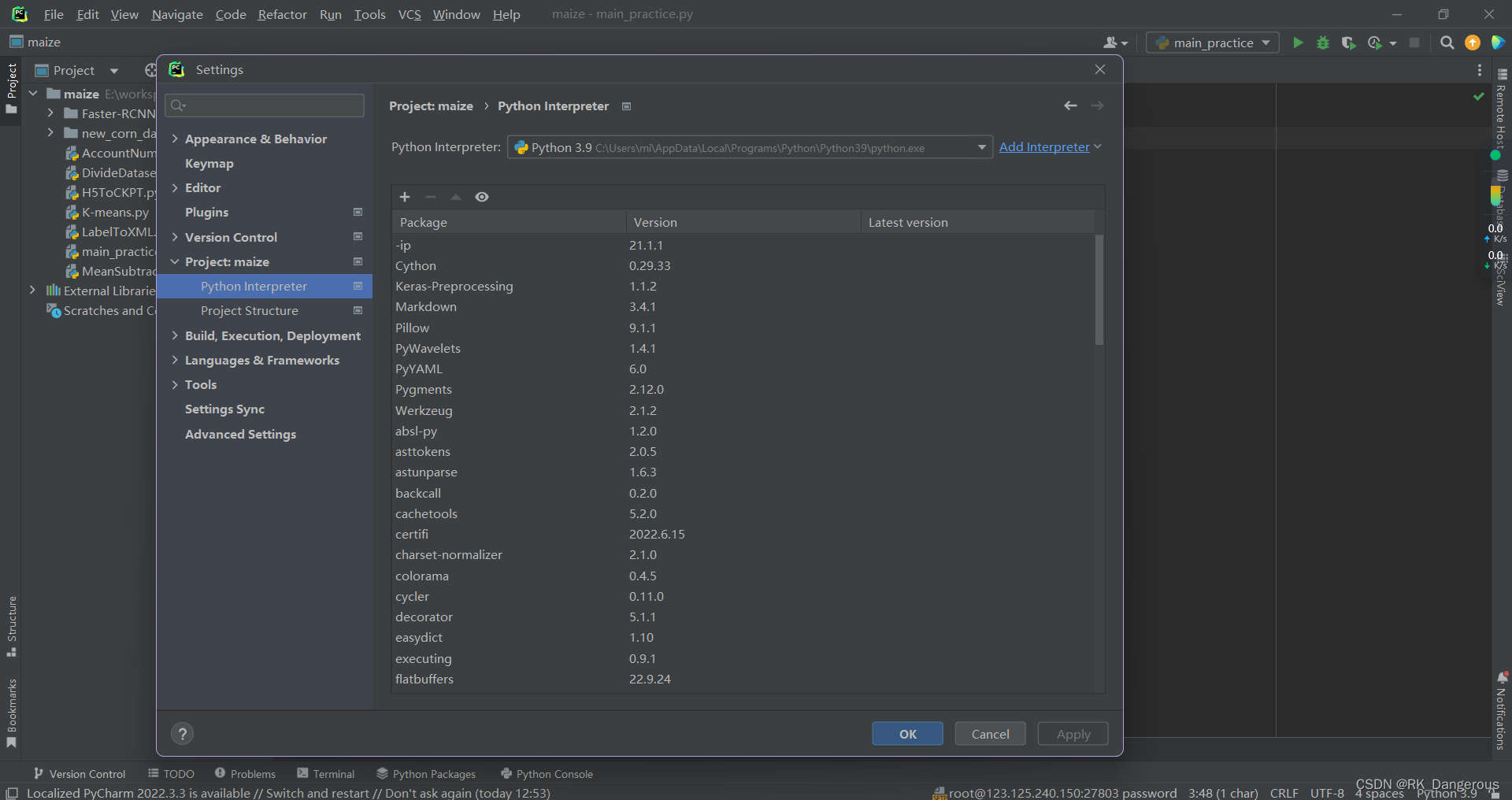The image size is (1512, 800).
Task: Click the package list scrollbar
Action: point(1099,290)
